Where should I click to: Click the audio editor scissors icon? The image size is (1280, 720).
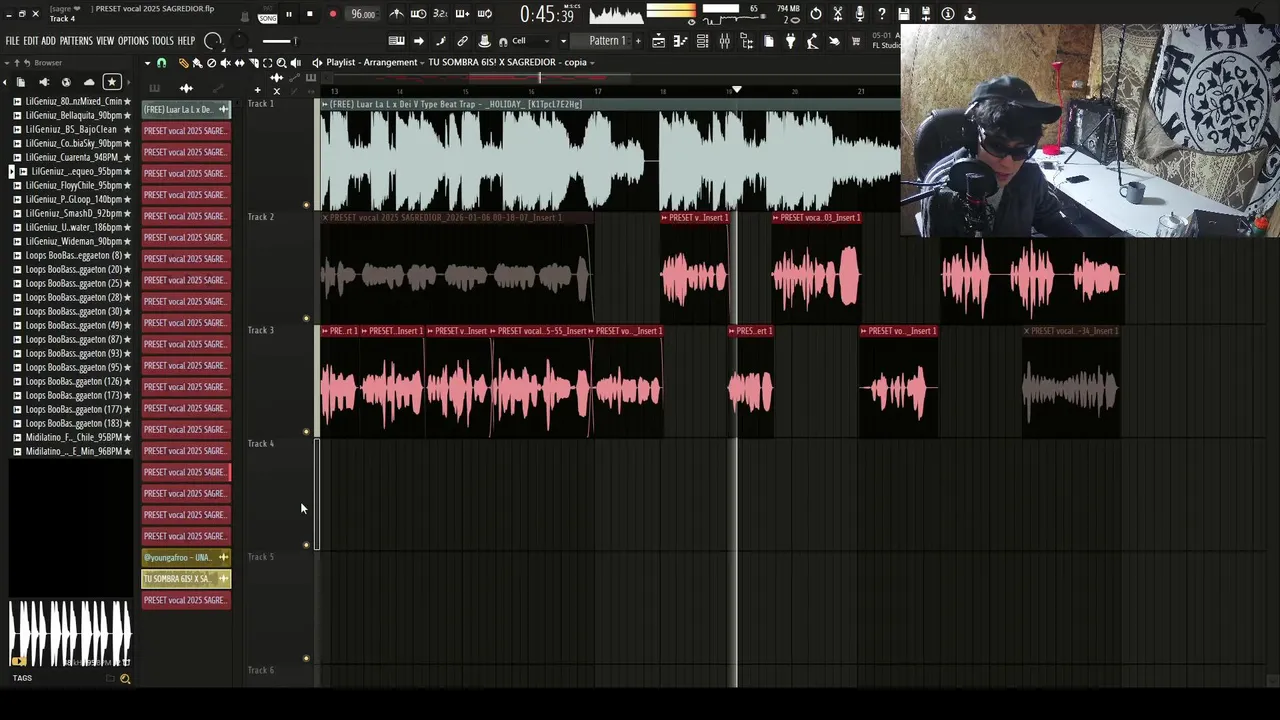(x=838, y=14)
